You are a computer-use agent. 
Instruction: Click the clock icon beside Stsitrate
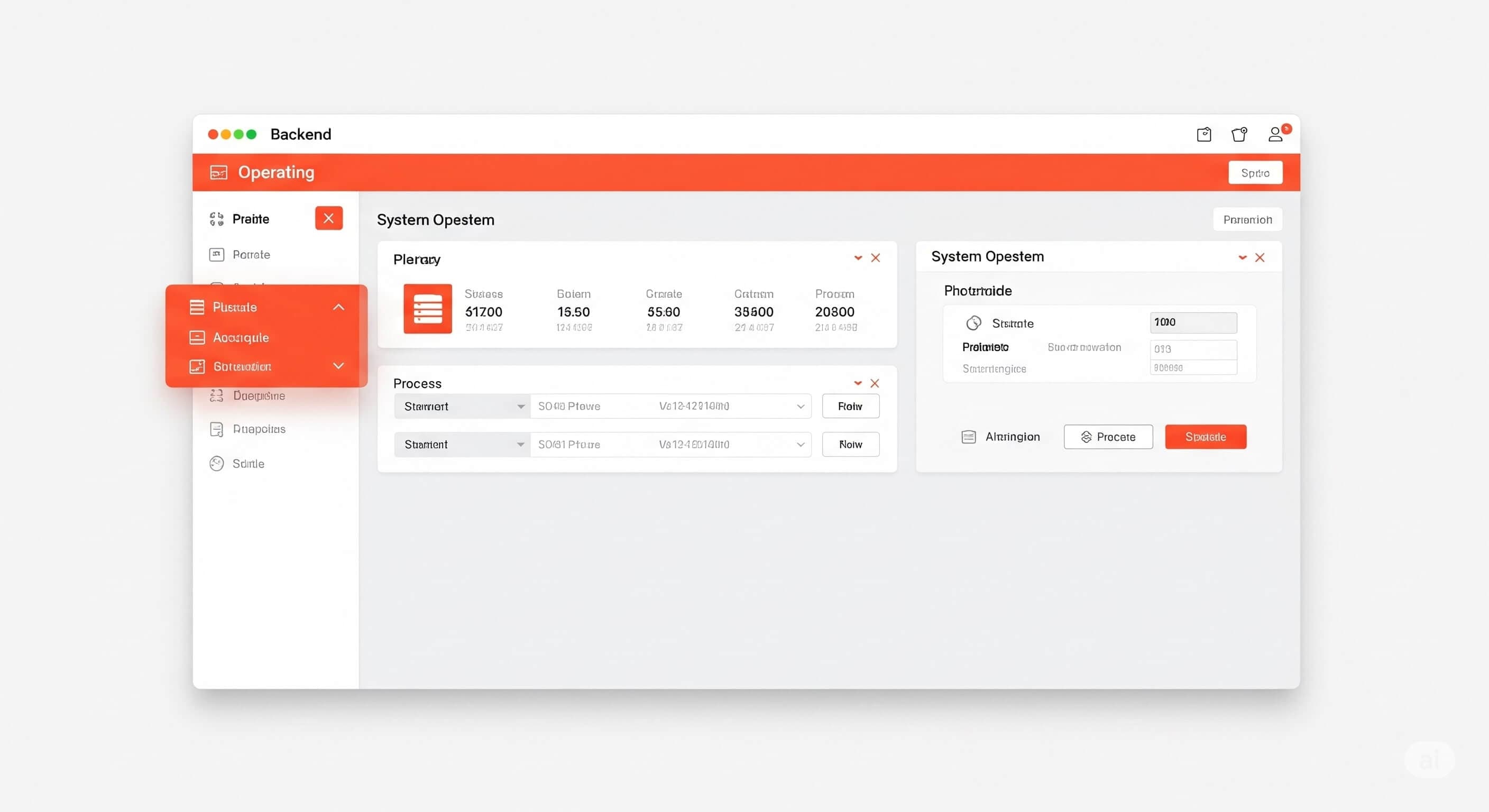click(973, 323)
